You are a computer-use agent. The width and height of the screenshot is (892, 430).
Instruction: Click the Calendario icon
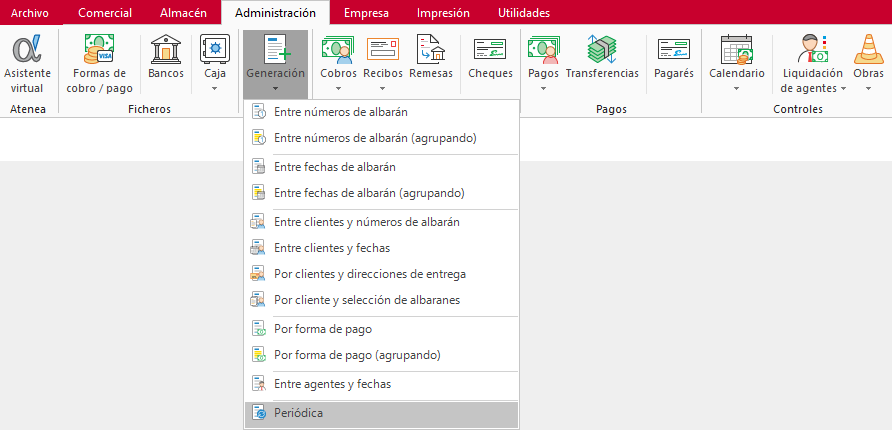[x=737, y=49]
